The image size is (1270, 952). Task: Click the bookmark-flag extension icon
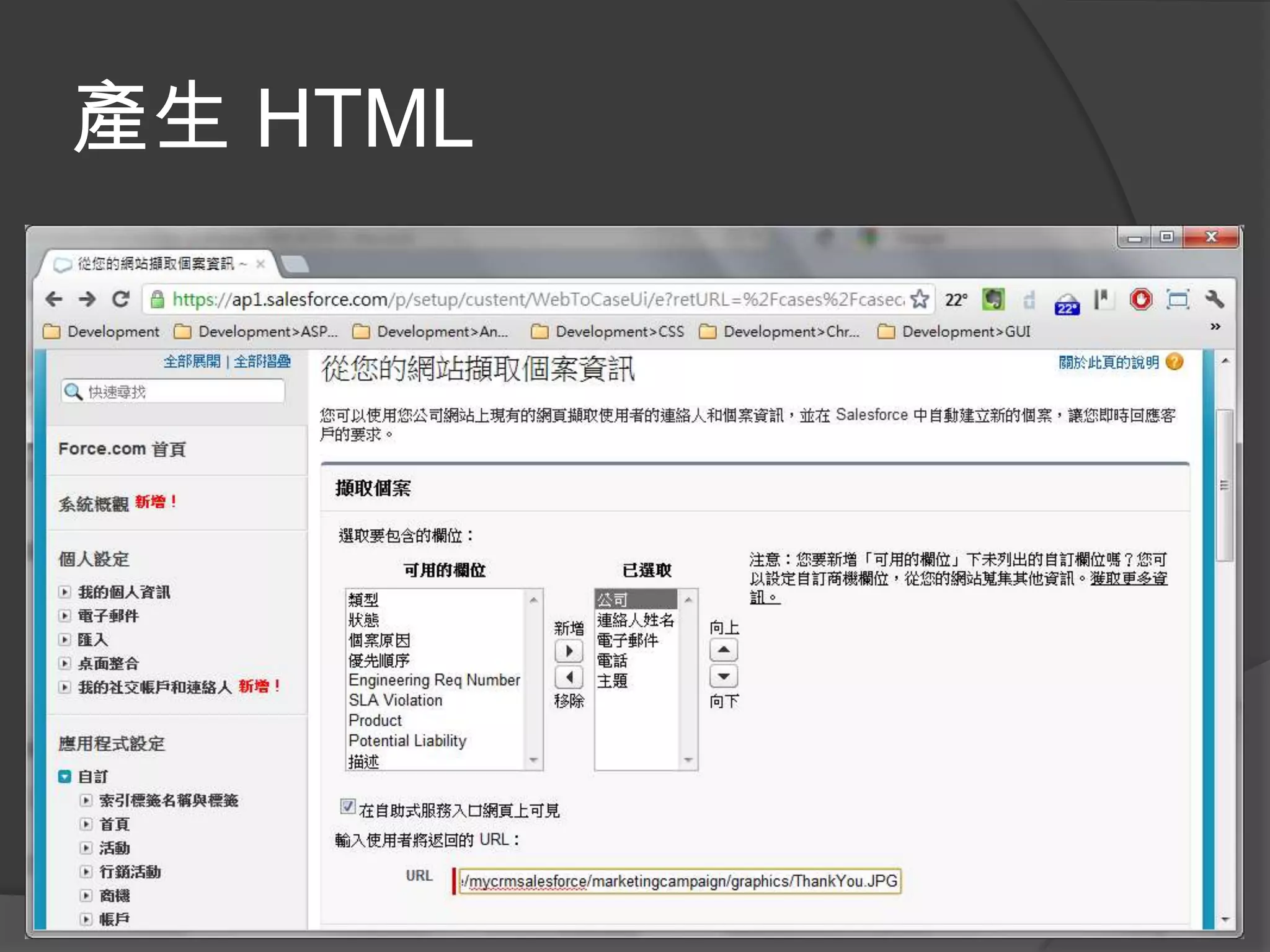pyautogui.click(x=1103, y=300)
